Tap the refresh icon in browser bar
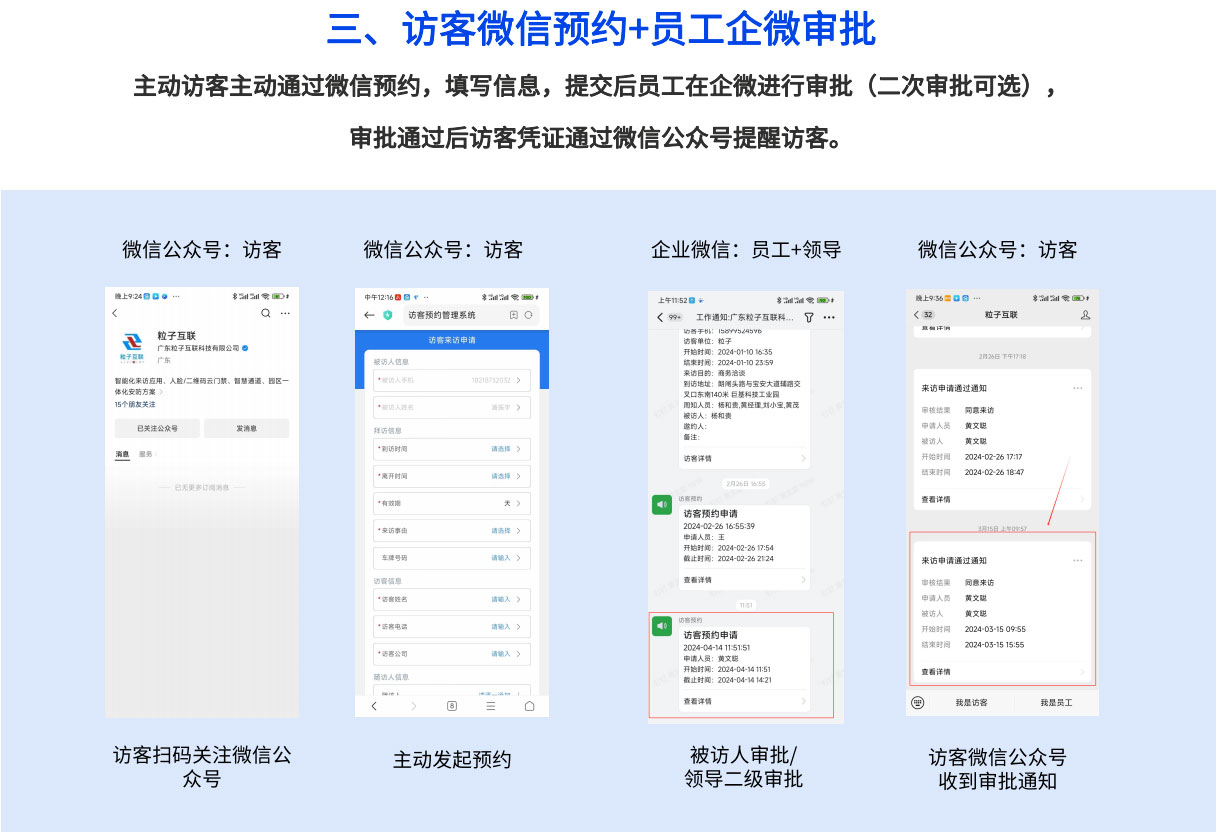Image resolution: width=1217 pixels, height=833 pixels. pyautogui.click(x=529, y=315)
